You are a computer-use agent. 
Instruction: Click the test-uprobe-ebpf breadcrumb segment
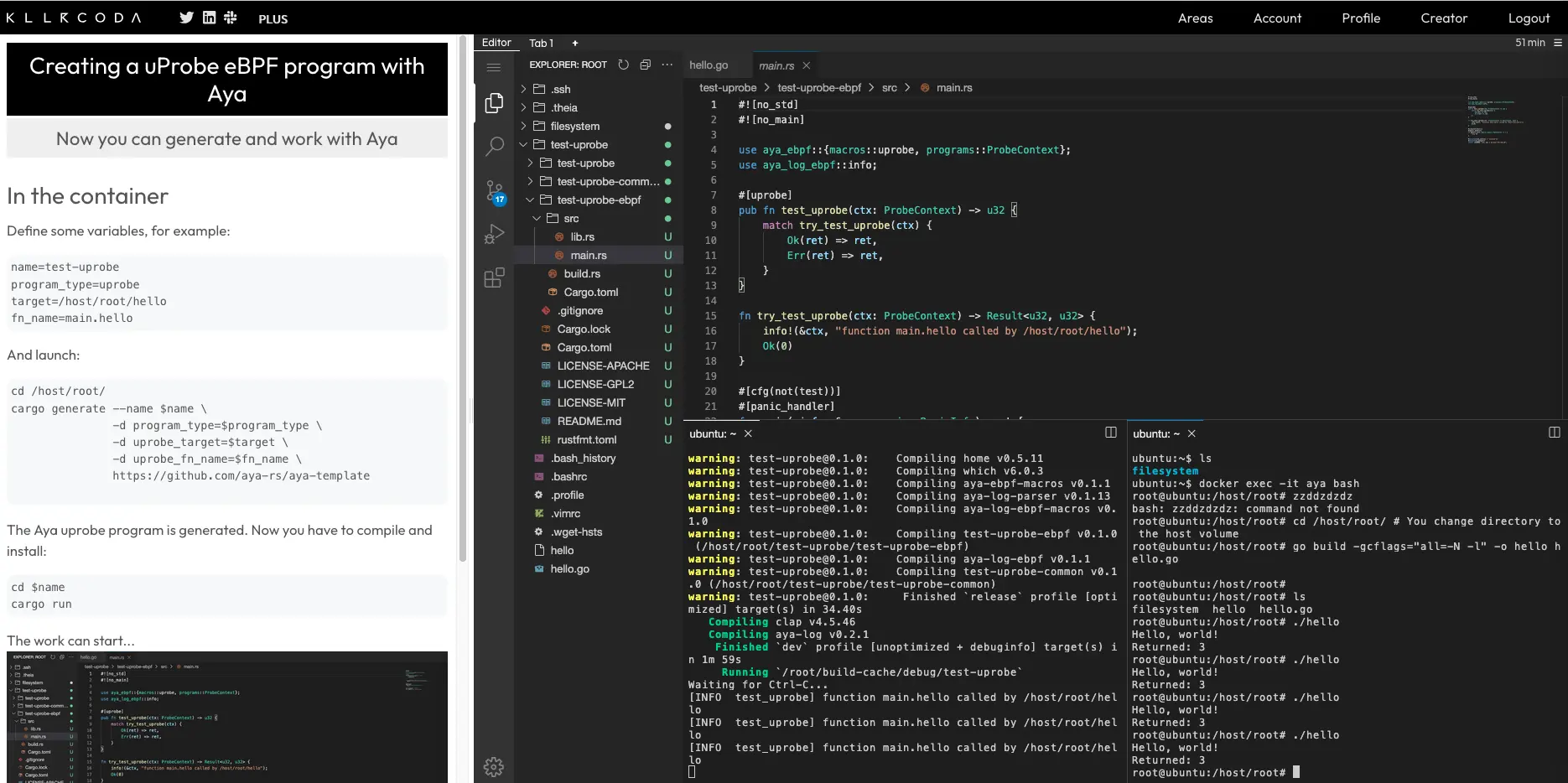[819, 87]
